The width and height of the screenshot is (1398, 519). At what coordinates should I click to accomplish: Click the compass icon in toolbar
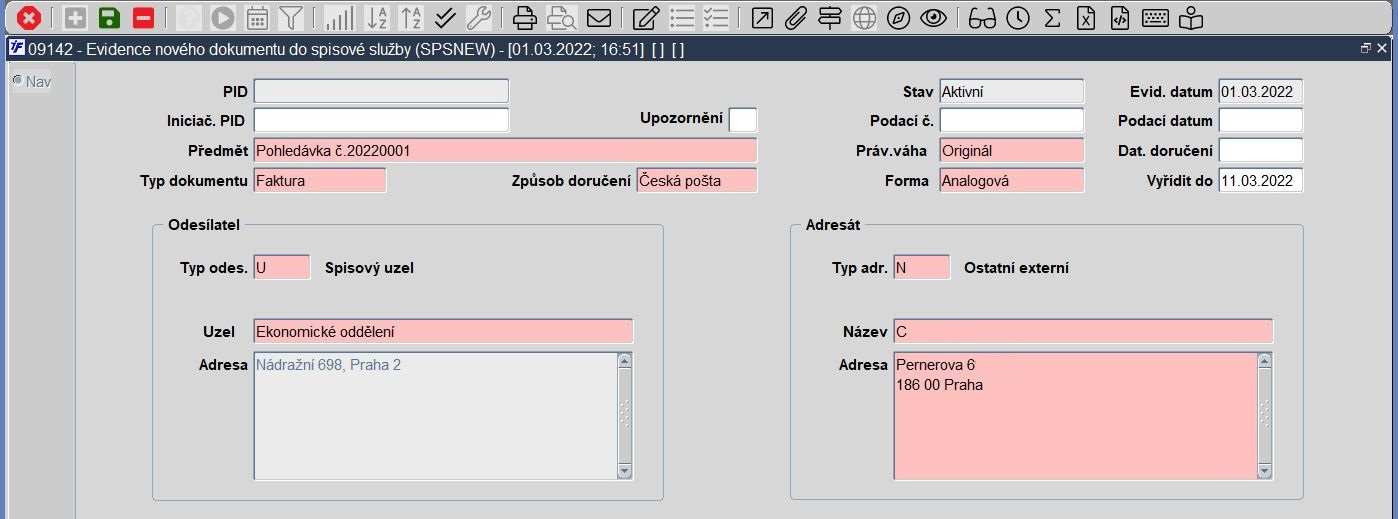tap(898, 17)
